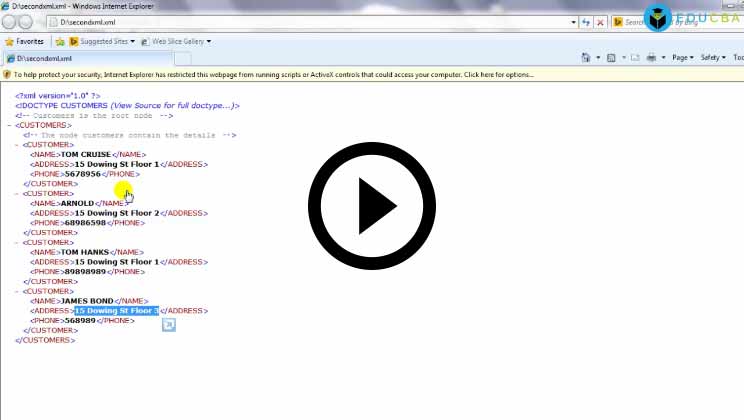Open the Safety menu
This screenshot has width=744, height=420.
(x=713, y=58)
